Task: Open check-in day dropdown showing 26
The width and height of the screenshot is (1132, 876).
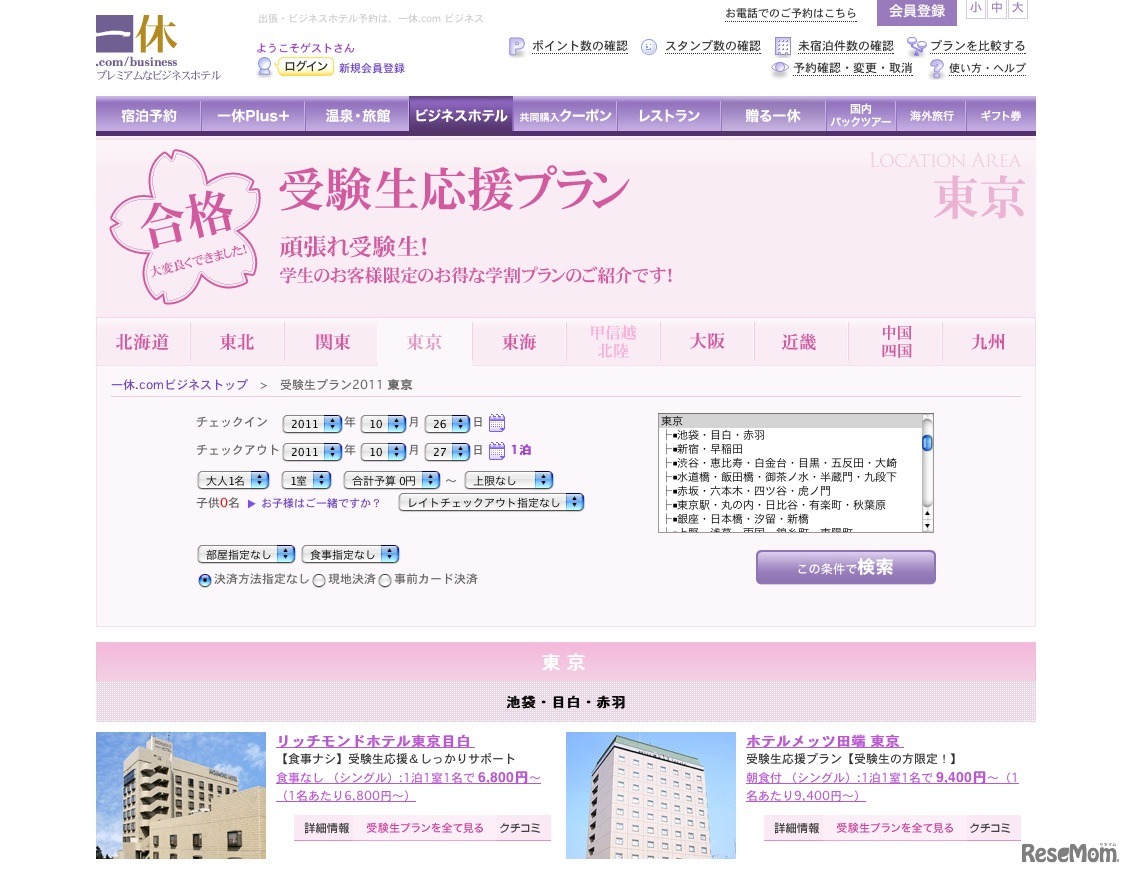Action: pos(448,423)
